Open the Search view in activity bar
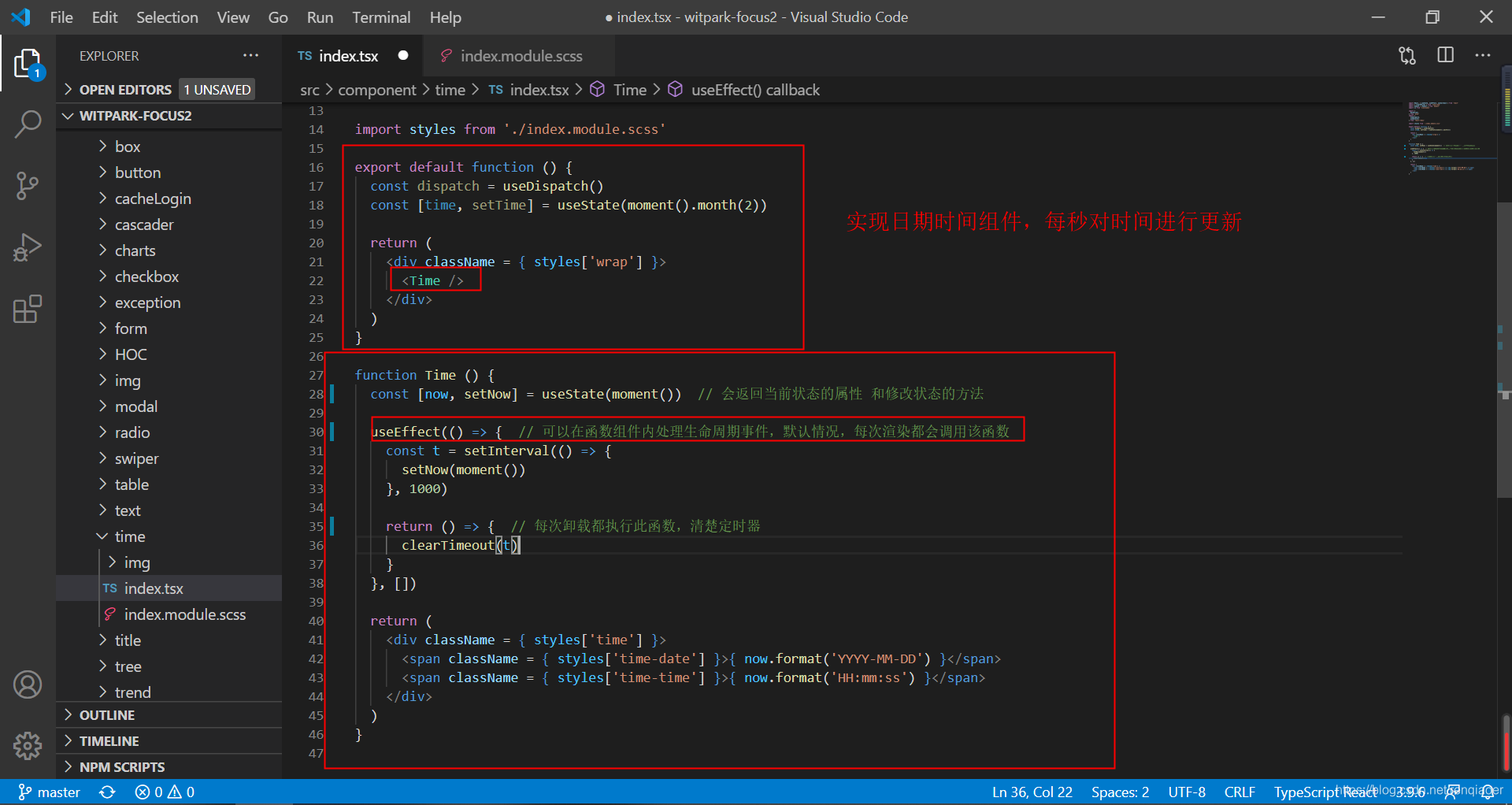1512x805 pixels. 28,124
